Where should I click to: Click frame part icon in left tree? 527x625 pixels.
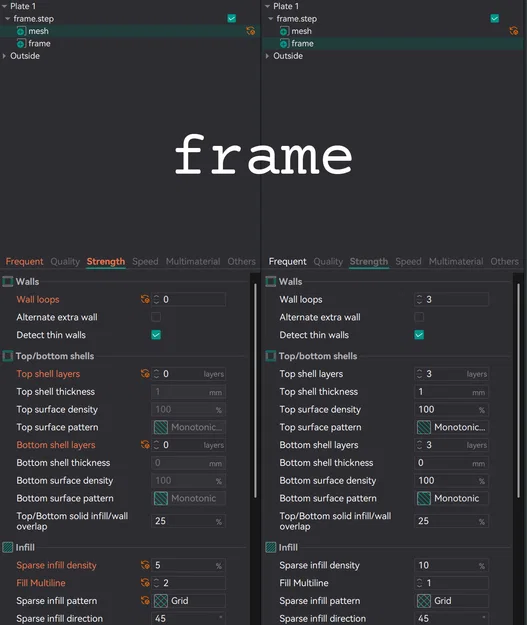[x=21, y=43]
